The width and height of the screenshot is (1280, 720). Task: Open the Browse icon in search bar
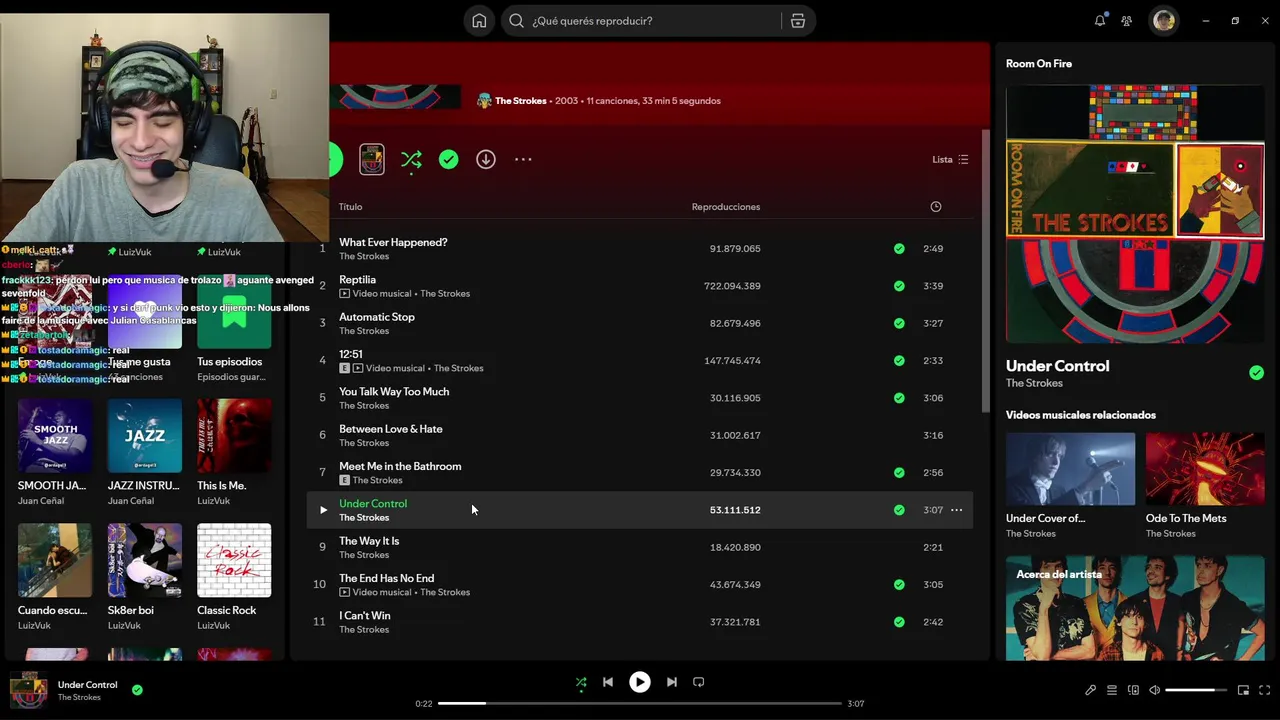pyautogui.click(x=798, y=21)
